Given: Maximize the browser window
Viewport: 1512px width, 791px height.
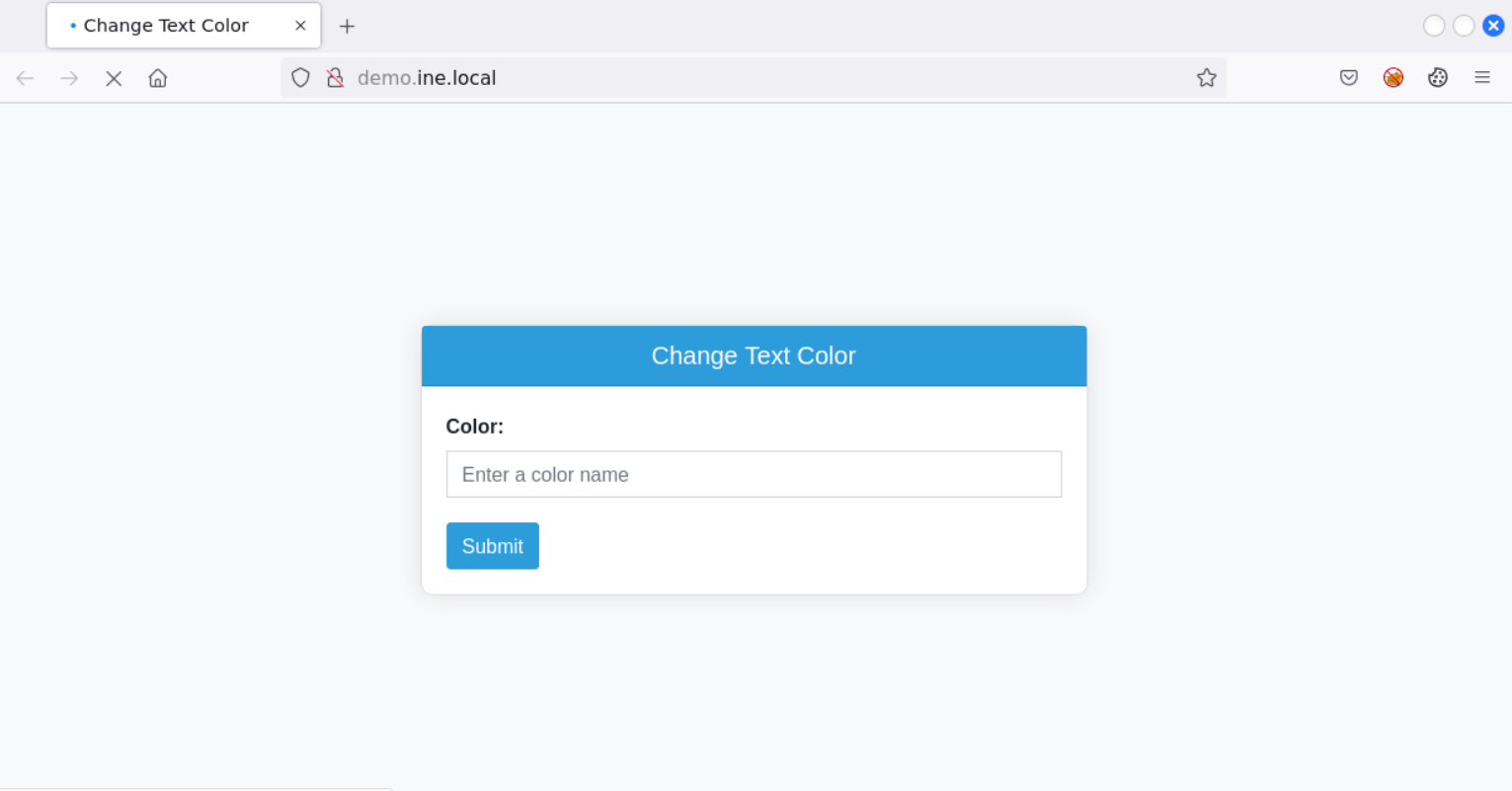Looking at the screenshot, I should 1464,26.
